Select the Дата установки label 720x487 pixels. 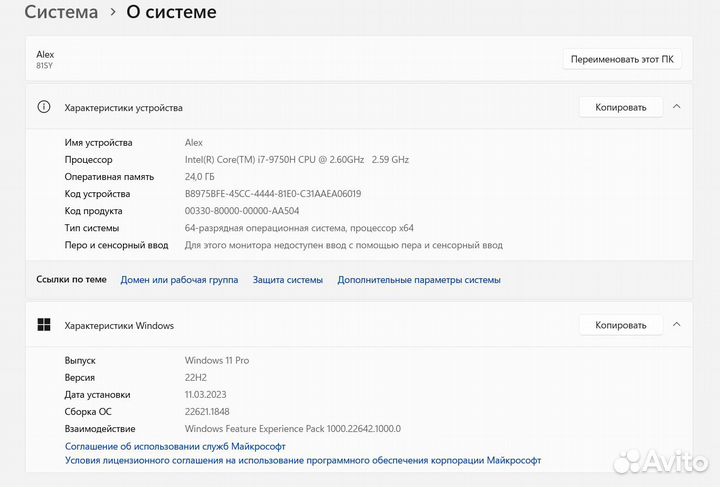click(x=97, y=395)
